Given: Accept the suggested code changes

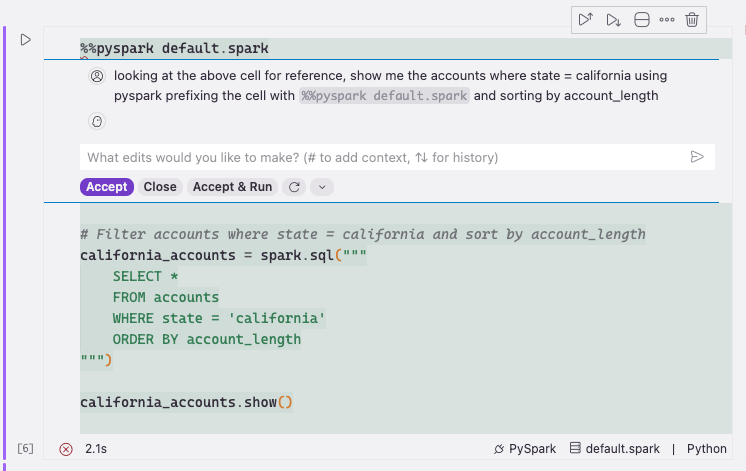Looking at the screenshot, I should coord(107,187).
